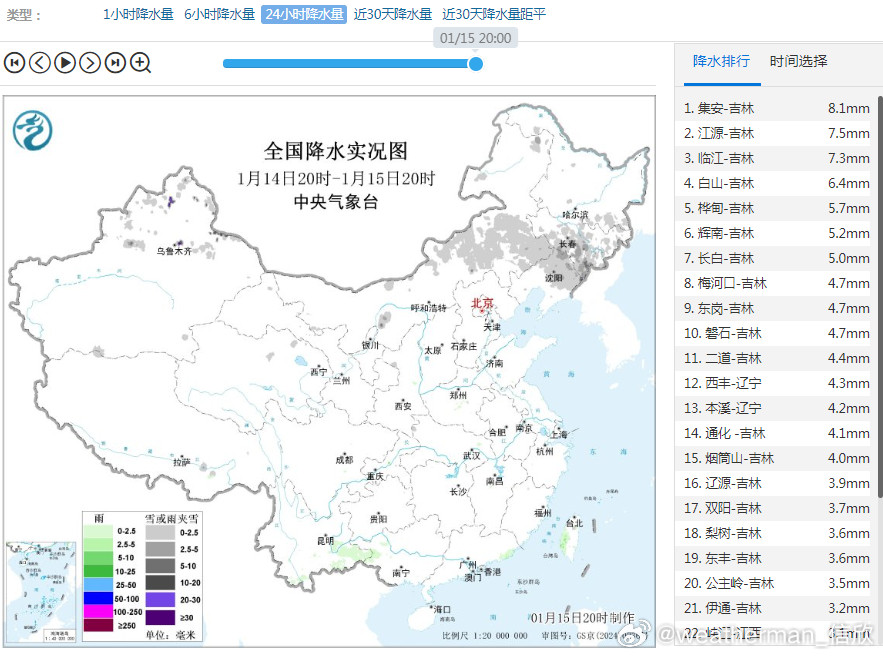
Task: Open the 类型 selection row
Action: click(x=23, y=15)
